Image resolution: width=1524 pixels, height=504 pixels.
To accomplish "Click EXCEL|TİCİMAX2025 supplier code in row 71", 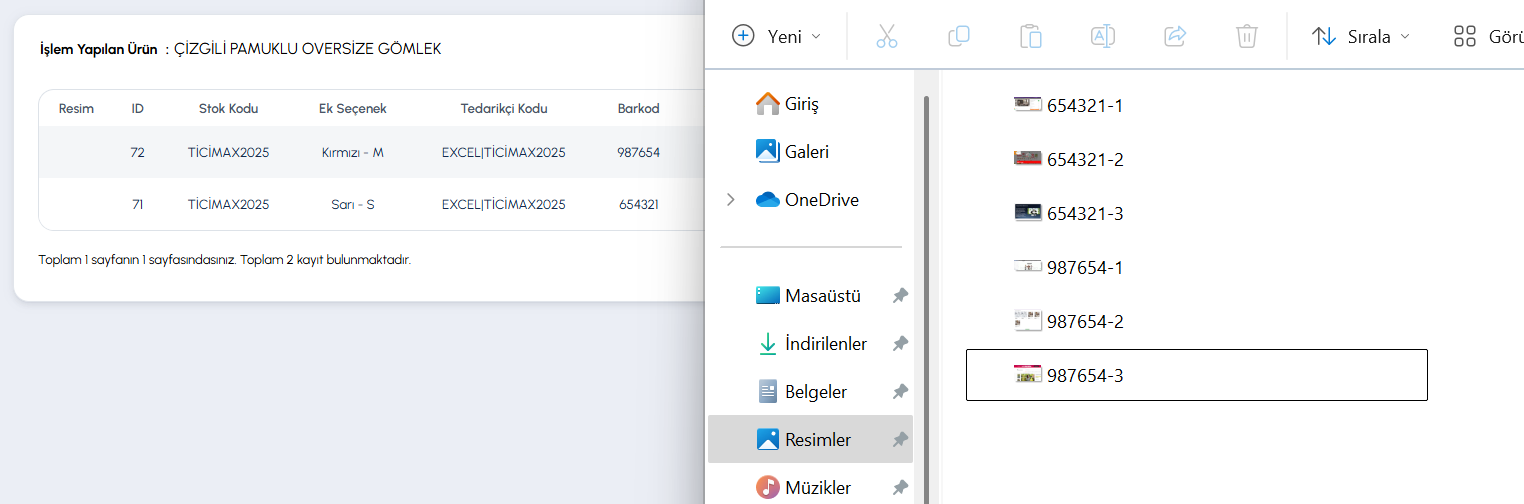I will pos(504,204).
